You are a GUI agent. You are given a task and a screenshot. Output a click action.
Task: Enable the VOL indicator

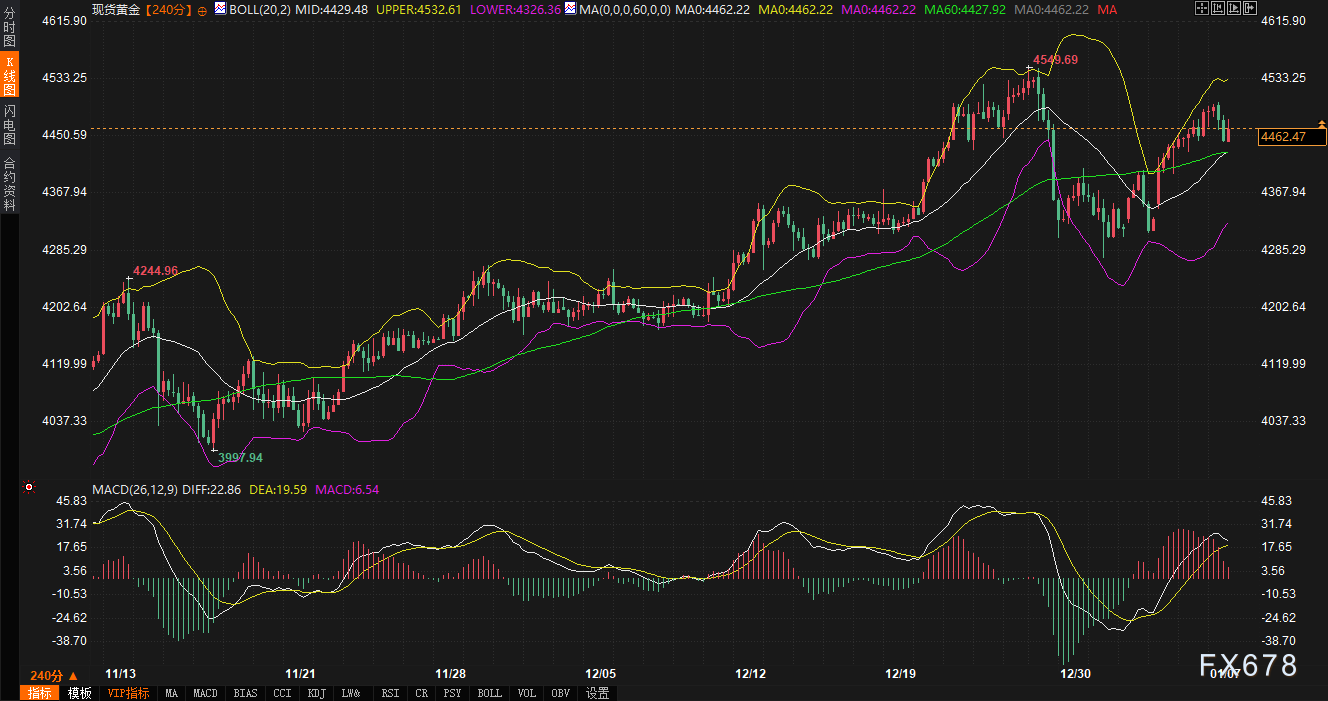coord(526,693)
